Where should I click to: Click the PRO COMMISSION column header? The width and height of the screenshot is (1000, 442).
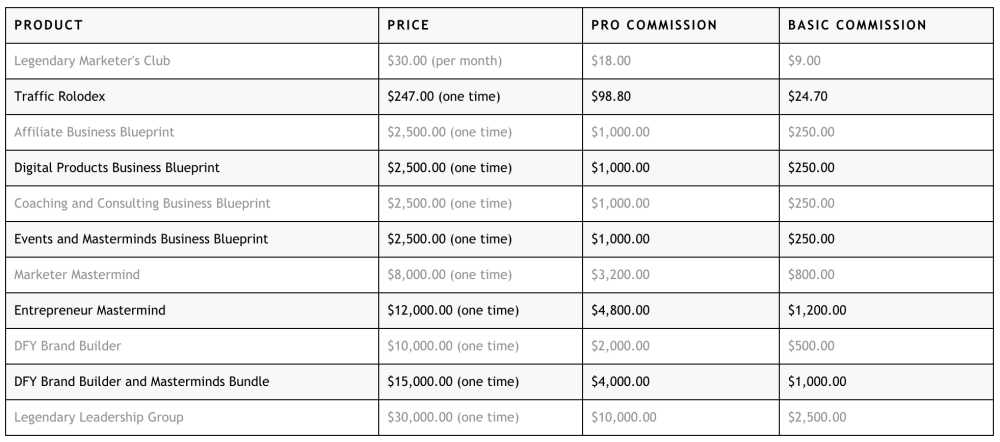point(654,25)
